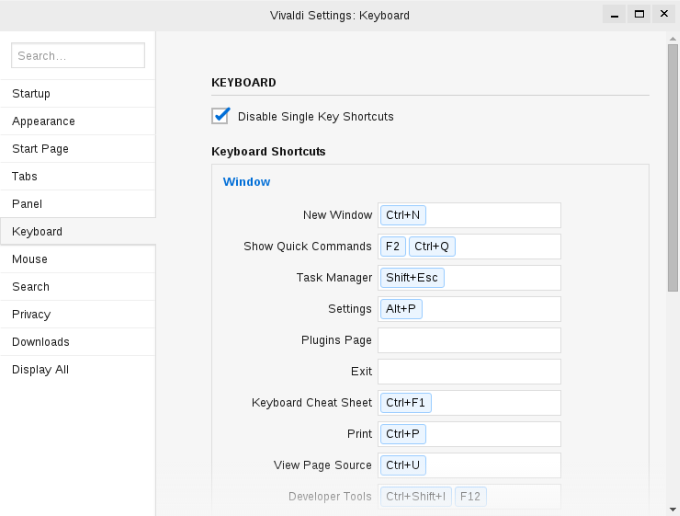Select the Ctrl+Shift+I shortcut chip
The height and width of the screenshot is (516, 680).
[416, 496]
